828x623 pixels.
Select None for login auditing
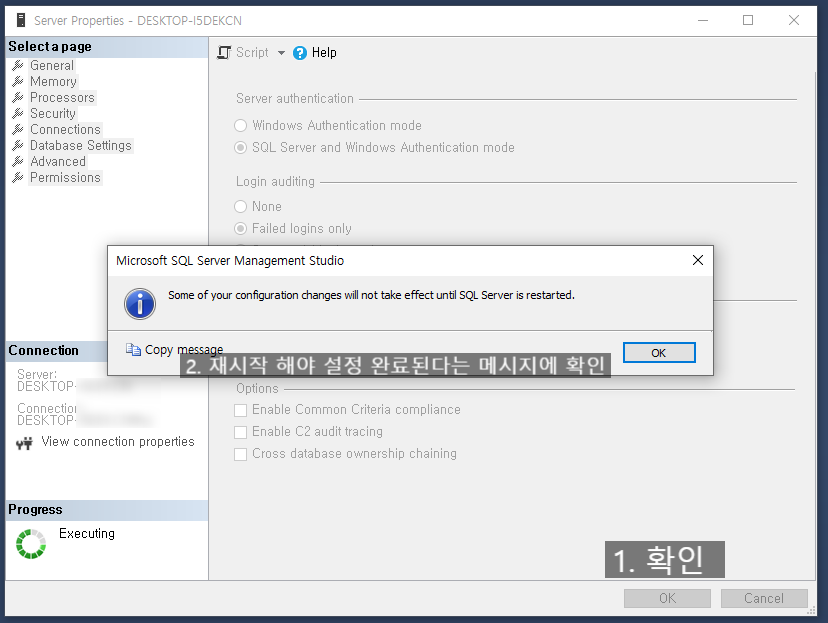(240, 206)
